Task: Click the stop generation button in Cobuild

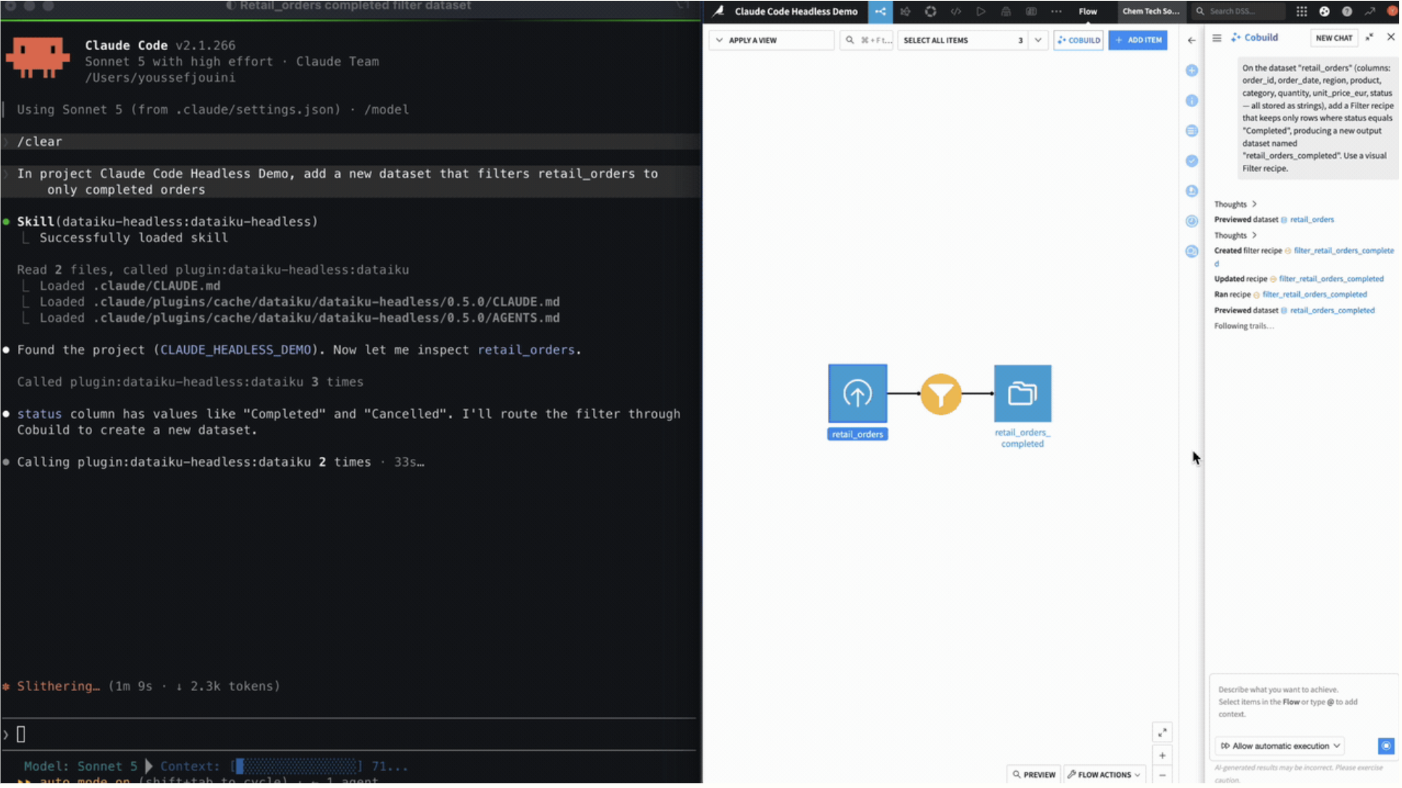Action: [x=1385, y=746]
